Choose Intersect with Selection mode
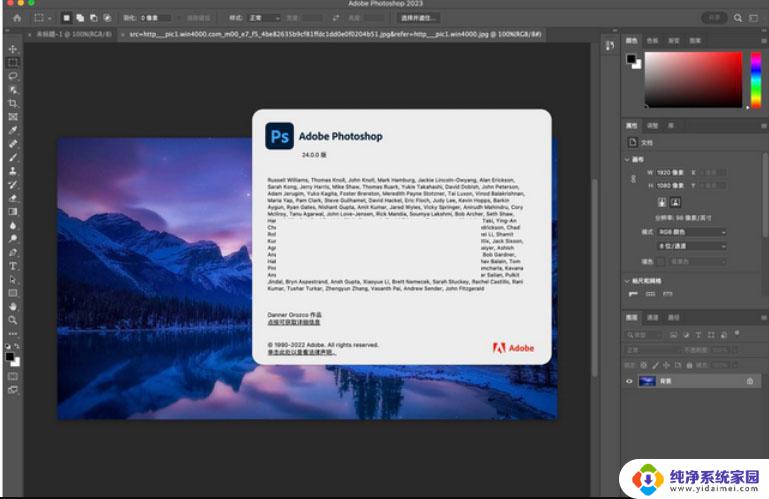Screen dimensions: 769x499 (107, 18)
